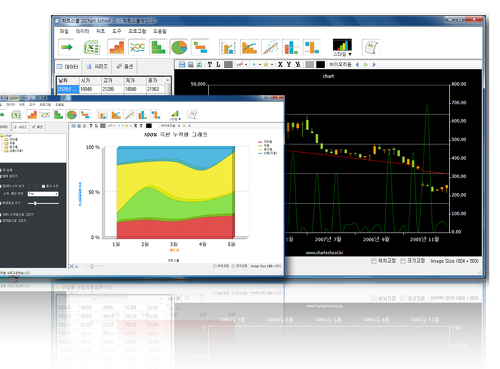Switch to the 시리즈 tab in back window
The image size is (500, 369).
97,67
